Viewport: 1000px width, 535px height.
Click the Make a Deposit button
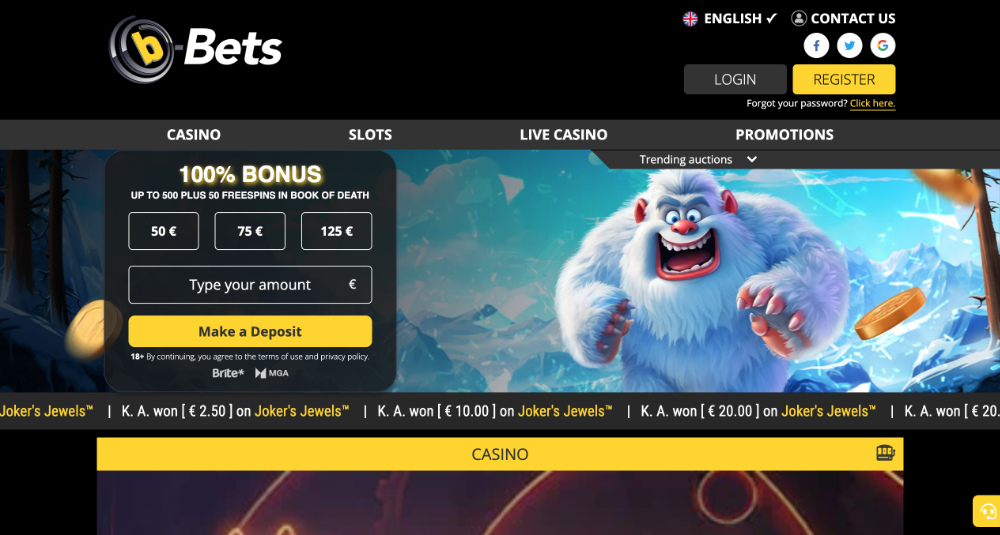coord(250,332)
